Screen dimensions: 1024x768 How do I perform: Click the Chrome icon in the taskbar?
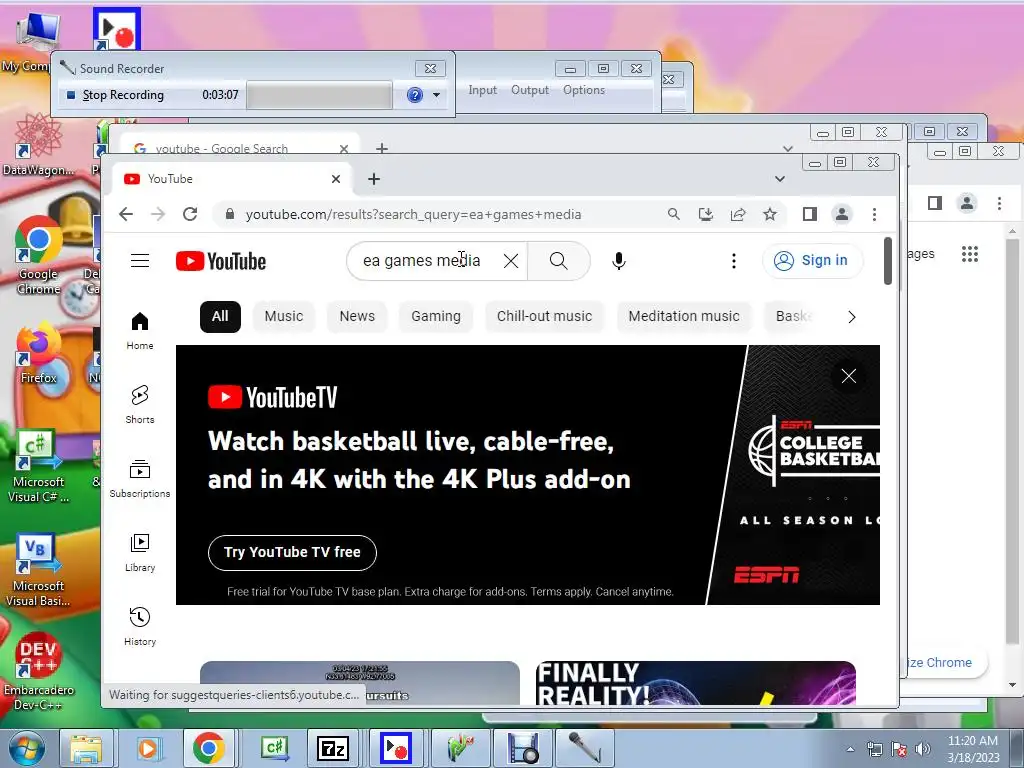click(208, 748)
